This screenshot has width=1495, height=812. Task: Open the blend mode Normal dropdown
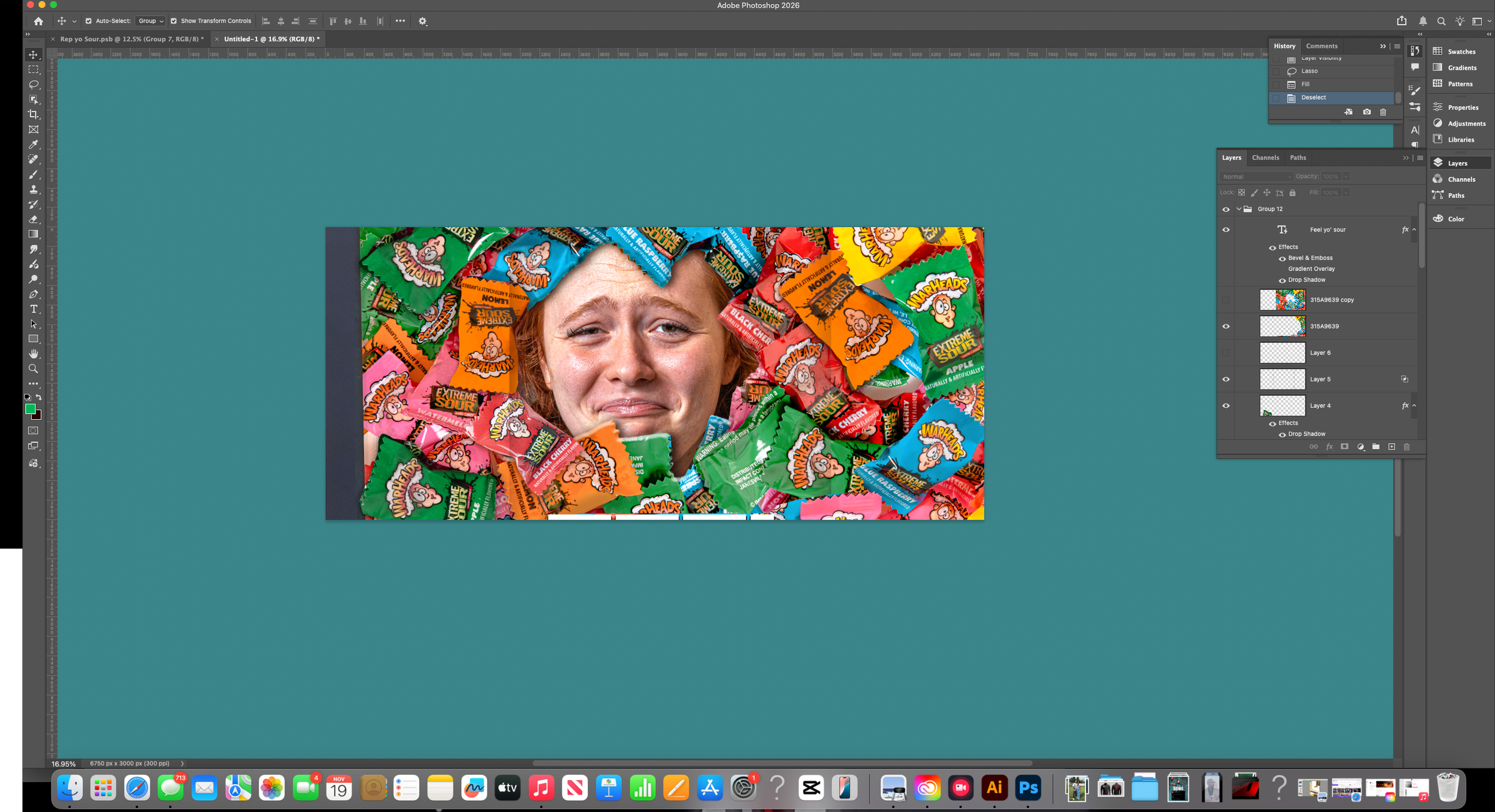(x=1256, y=177)
